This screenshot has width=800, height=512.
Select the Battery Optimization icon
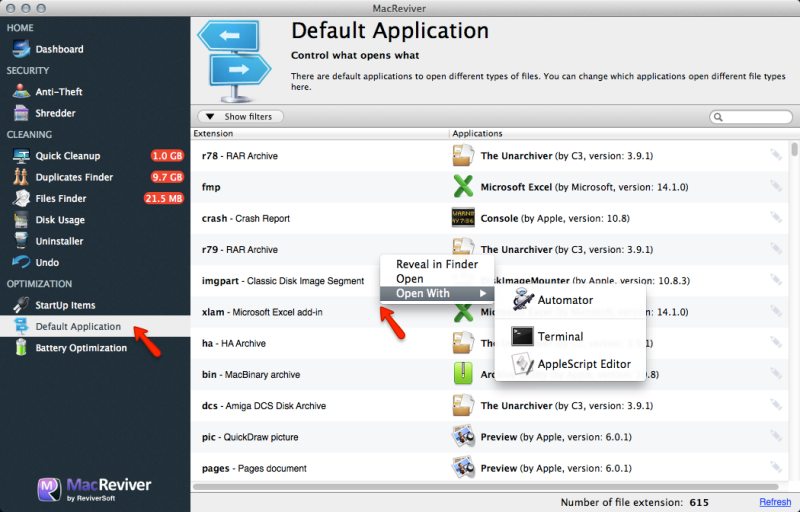21,347
